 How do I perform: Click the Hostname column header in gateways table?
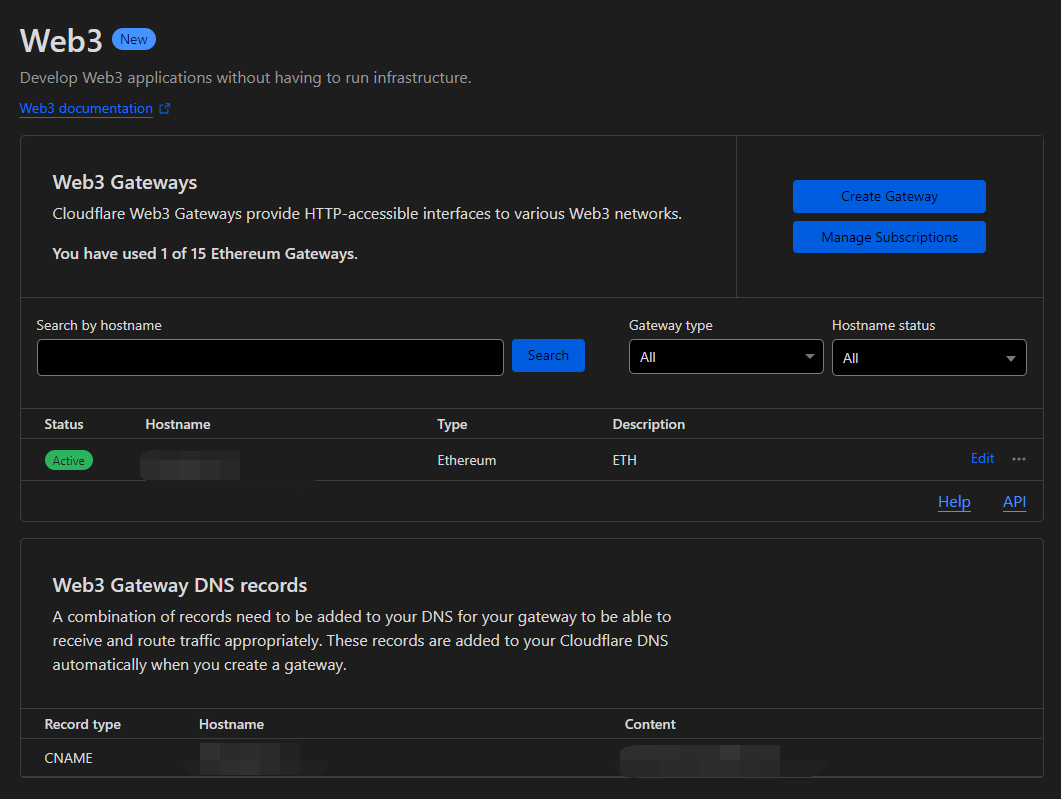click(178, 424)
